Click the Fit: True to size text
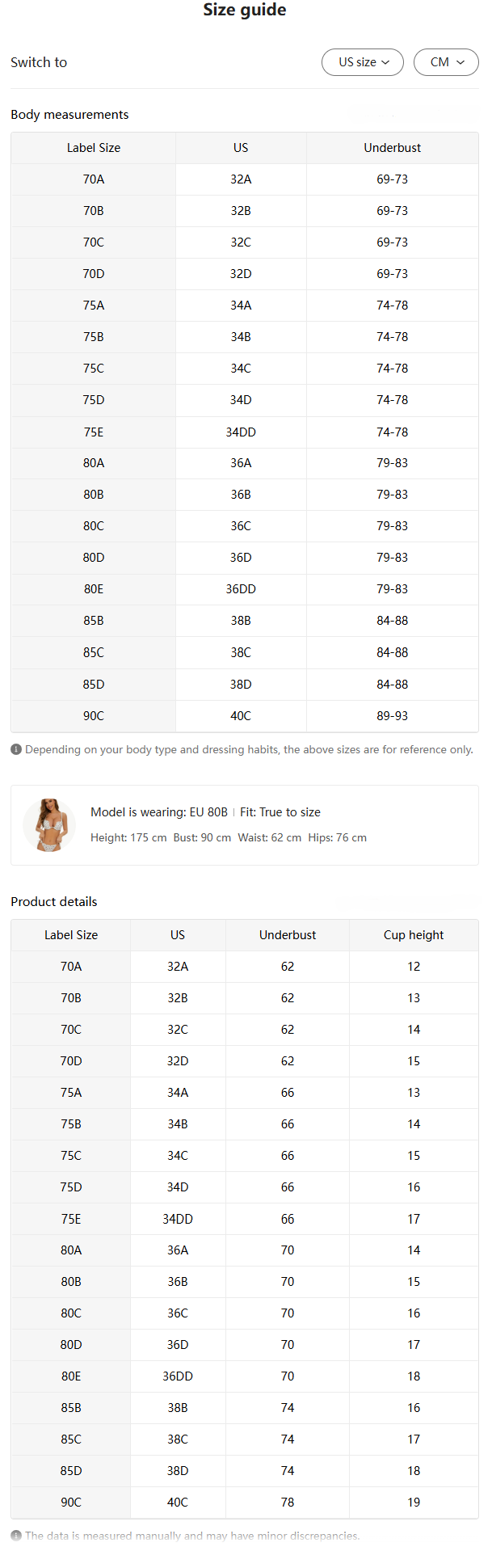The image size is (492, 1568). pyautogui.click(x=280, y=812)
